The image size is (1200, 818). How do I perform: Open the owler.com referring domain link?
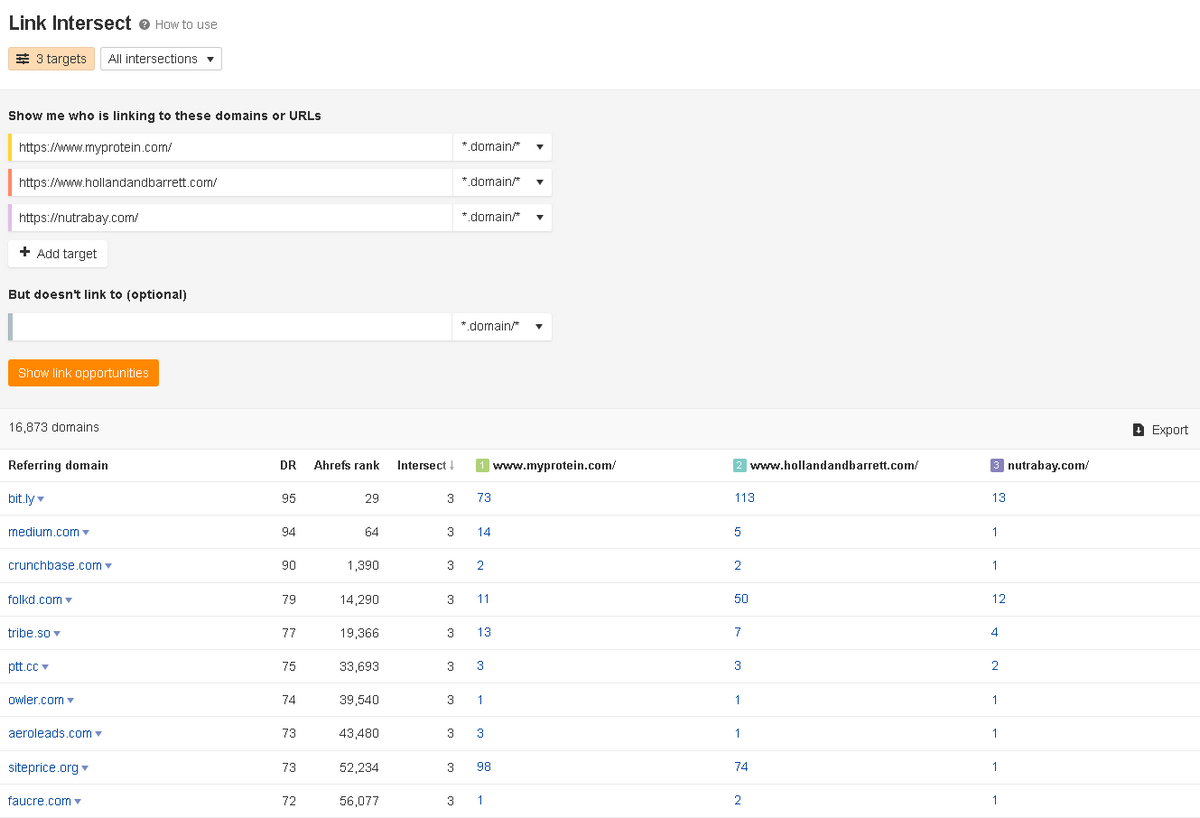pyautogui.click(x=36, y=700)
